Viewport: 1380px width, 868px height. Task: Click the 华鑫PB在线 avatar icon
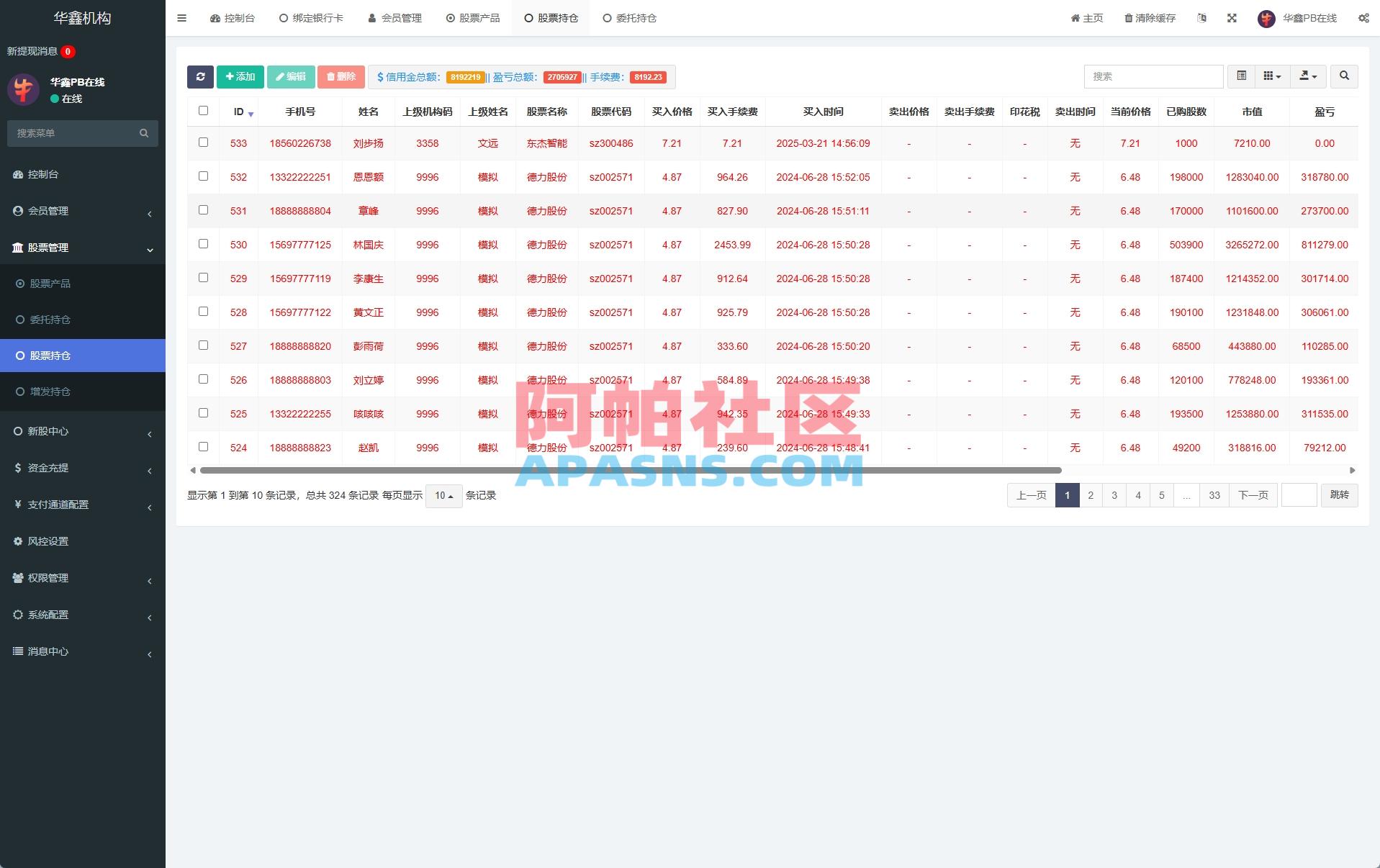click(1265, 18)
